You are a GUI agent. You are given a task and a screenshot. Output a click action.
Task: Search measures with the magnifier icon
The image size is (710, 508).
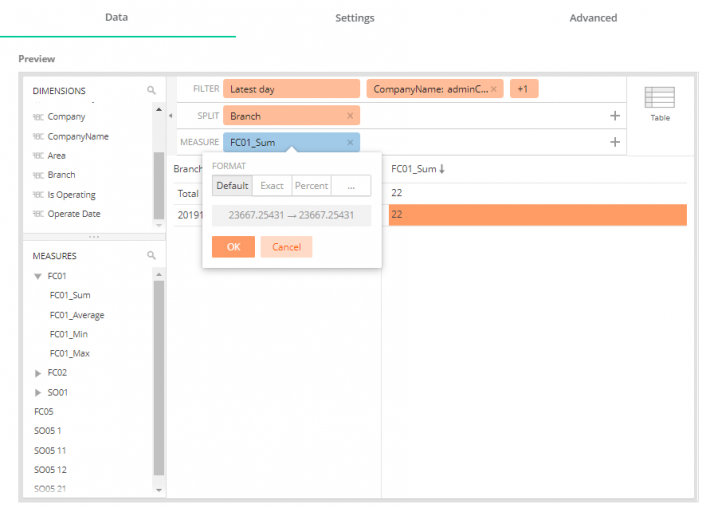pos(151,255)
